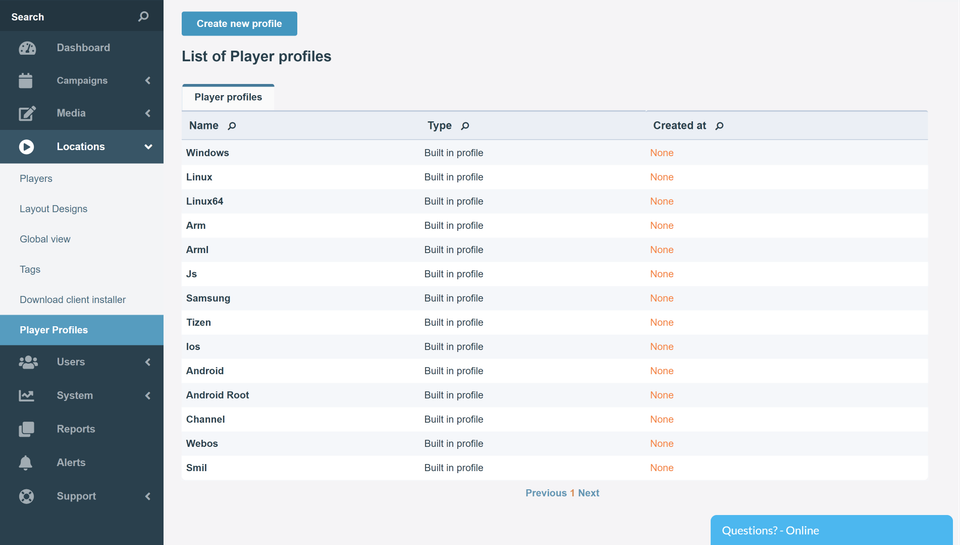Click the Dashboard gauge icon
Image resolution: width=960 pixels, height=545 pixels.
point(27,48)
